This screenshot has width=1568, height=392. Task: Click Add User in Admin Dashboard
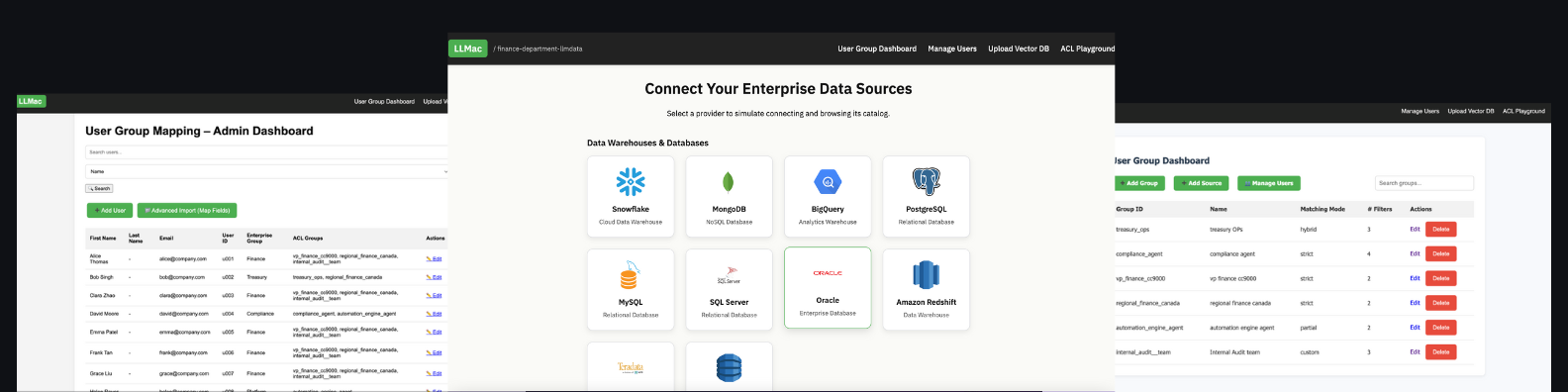click(x=110, y=210)
